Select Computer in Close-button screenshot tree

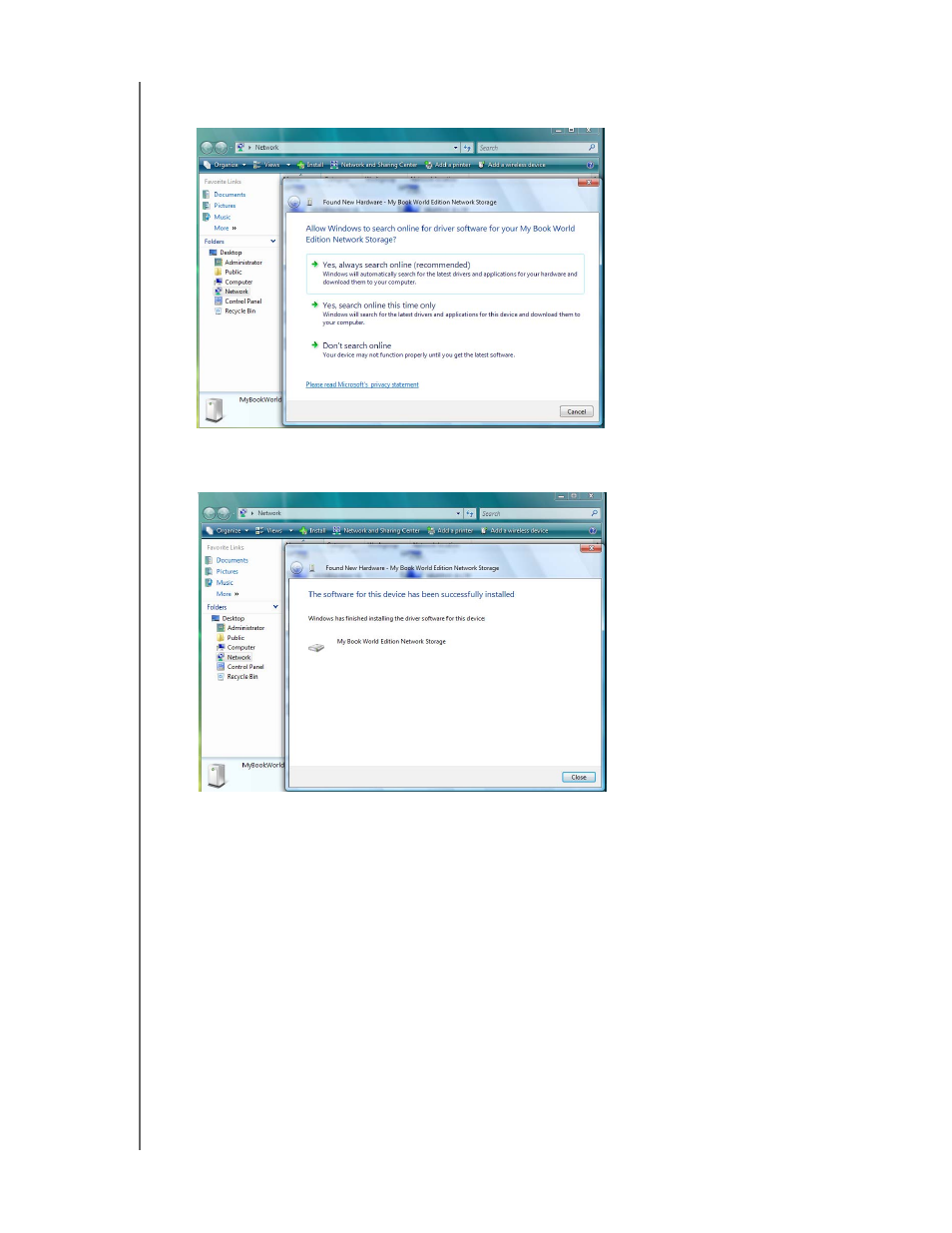tap(237, 647)
